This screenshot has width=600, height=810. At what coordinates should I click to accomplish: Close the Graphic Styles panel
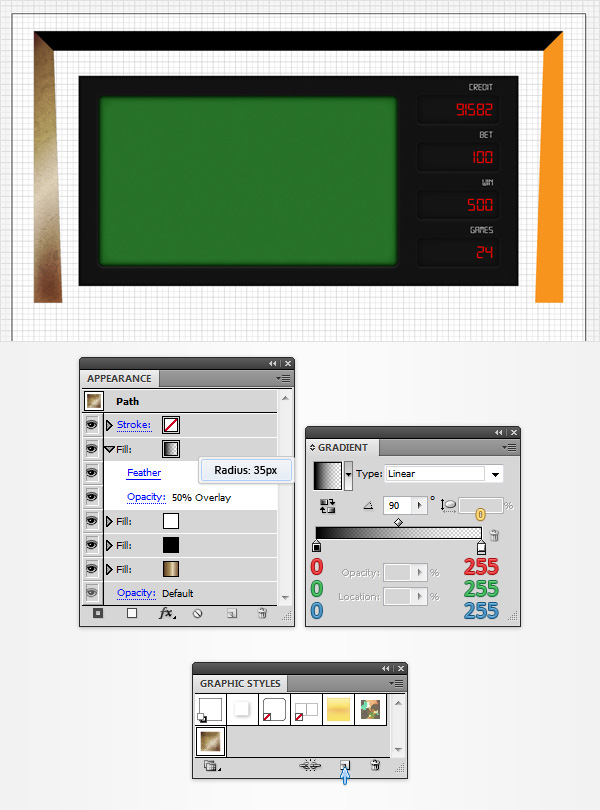(401, 668)
